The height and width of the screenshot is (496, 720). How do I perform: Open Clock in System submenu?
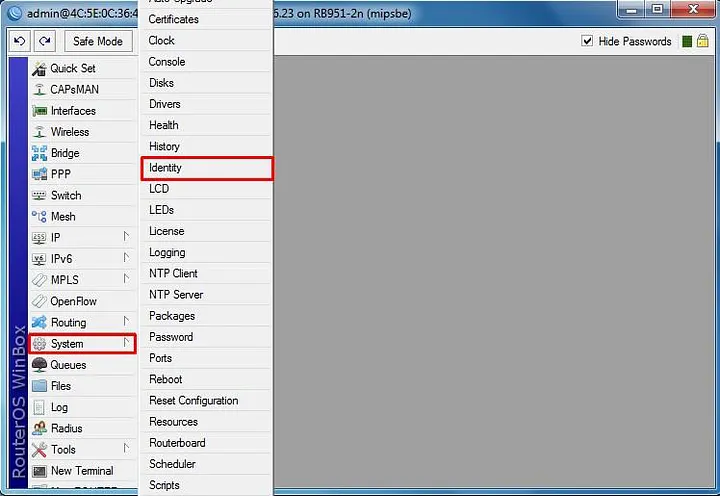click(206, 40)
